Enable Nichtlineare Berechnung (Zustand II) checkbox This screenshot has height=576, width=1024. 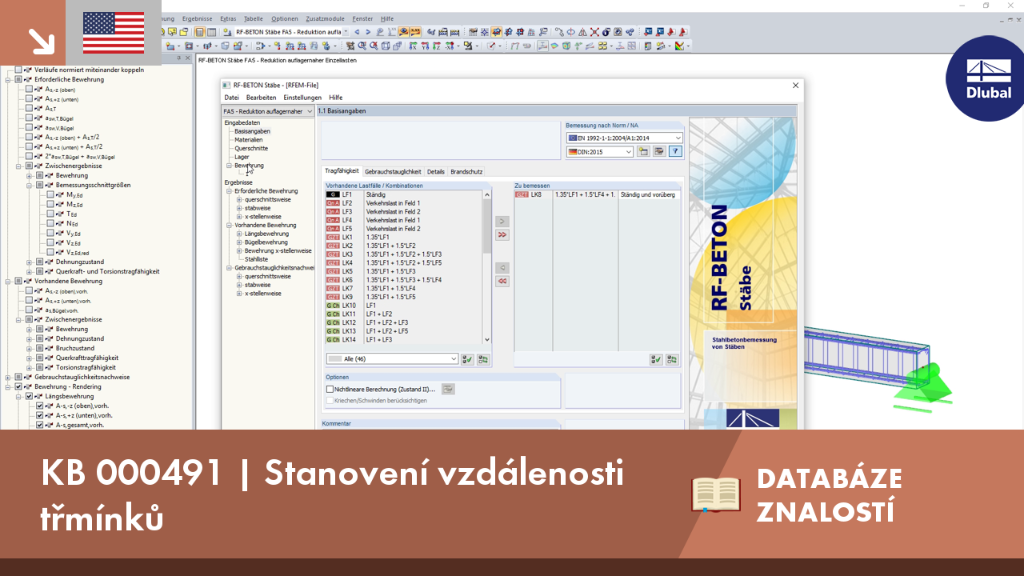click(330, 389)
